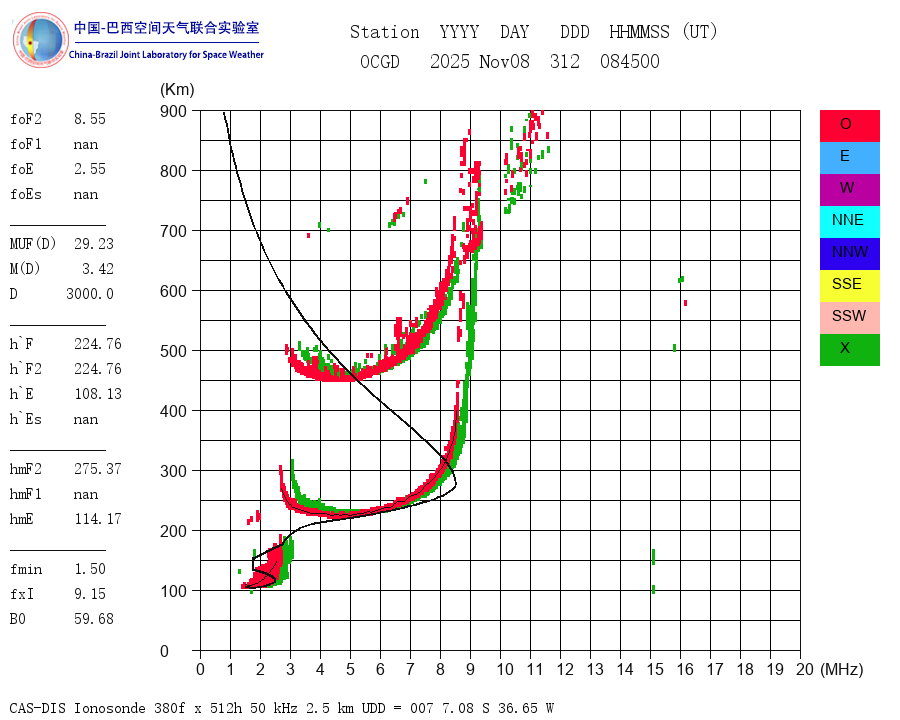Click the (Km) axis unit label
The image size is (900, 720).
click(x=177, y=90)
